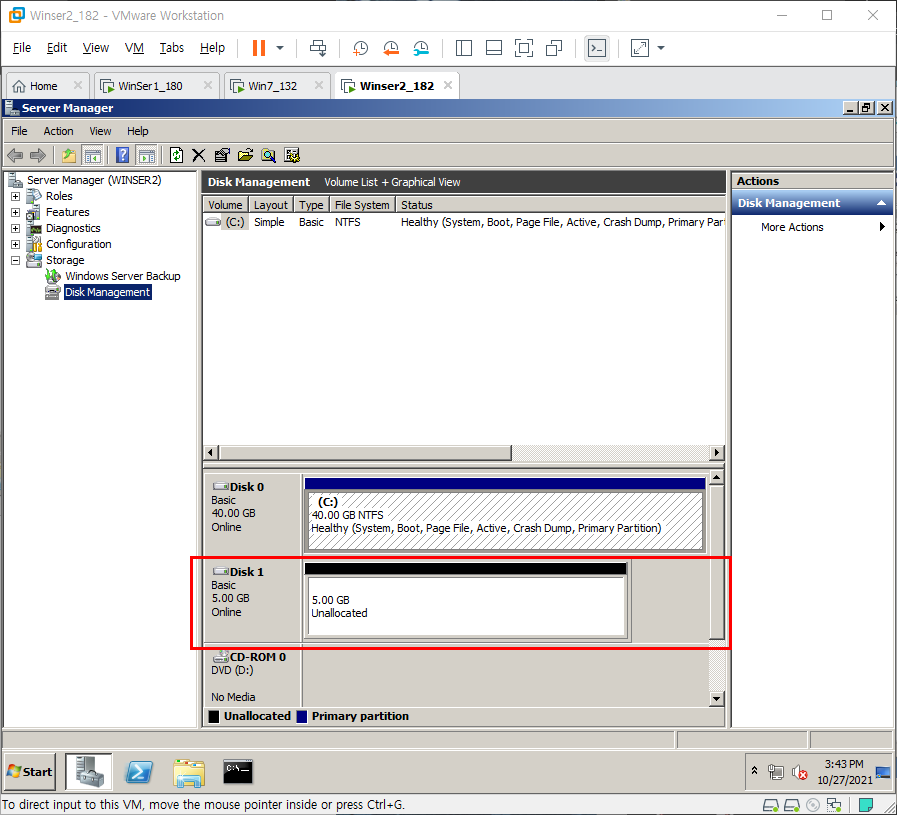Screen dimensions: 897x815
Task: Take a snapshot of this virtual machine
Action: [x=360, y=48]
